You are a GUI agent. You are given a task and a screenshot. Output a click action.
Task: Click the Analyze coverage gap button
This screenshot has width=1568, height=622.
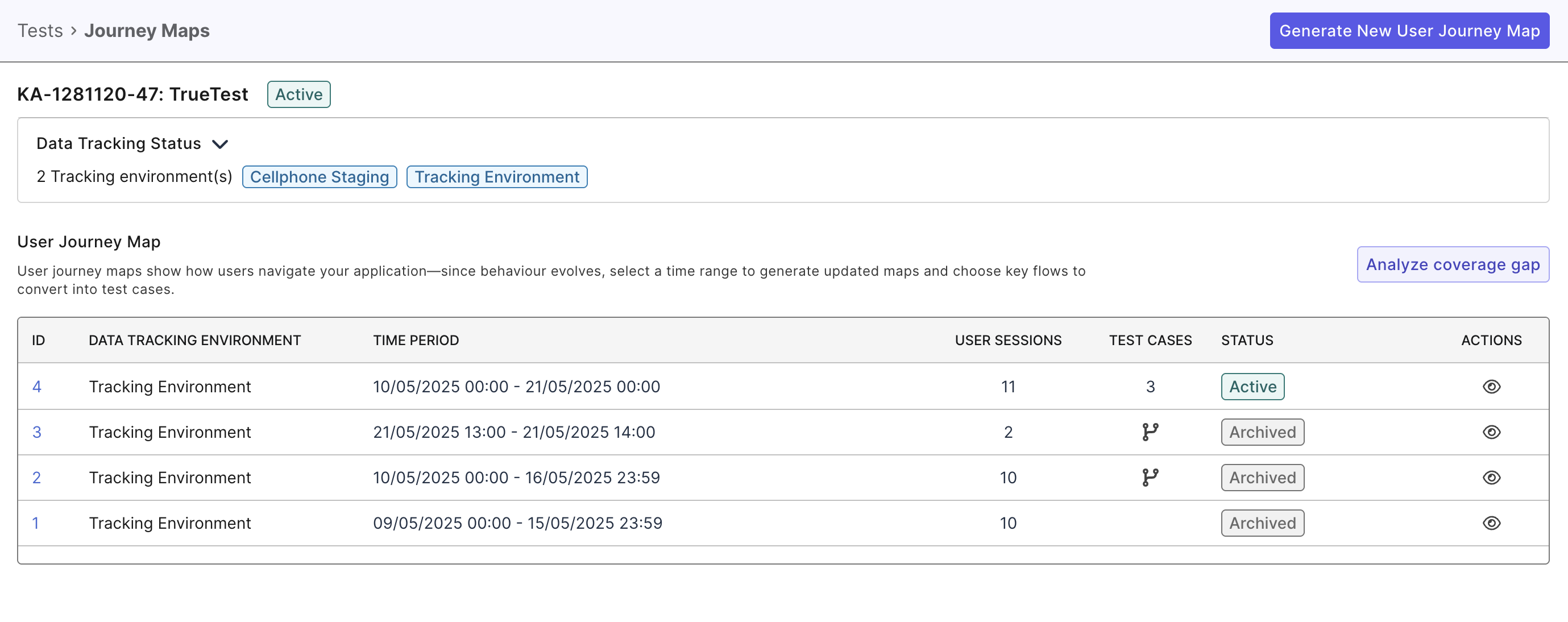(x=1453, y=264)
